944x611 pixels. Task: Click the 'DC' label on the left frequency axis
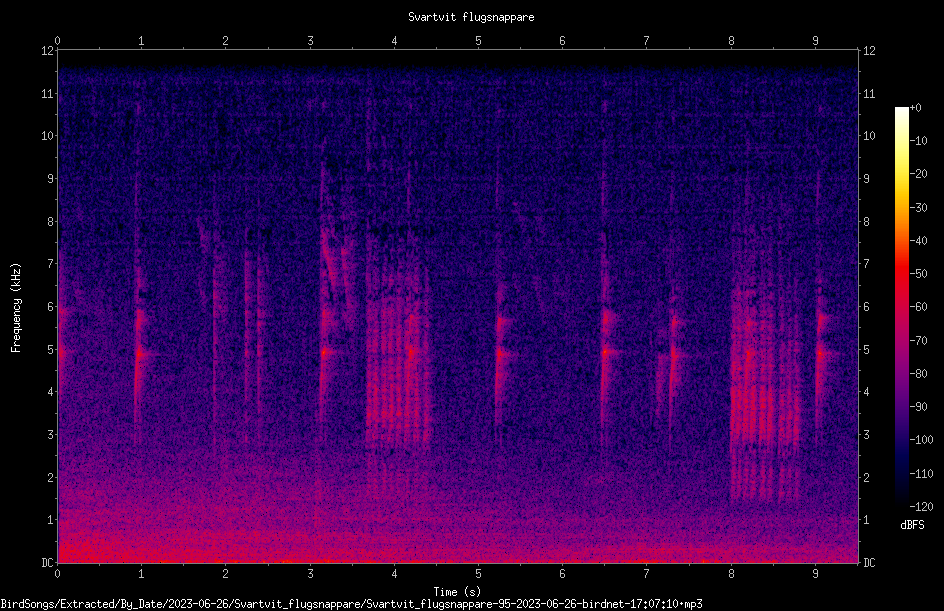(x=48, y=563)
